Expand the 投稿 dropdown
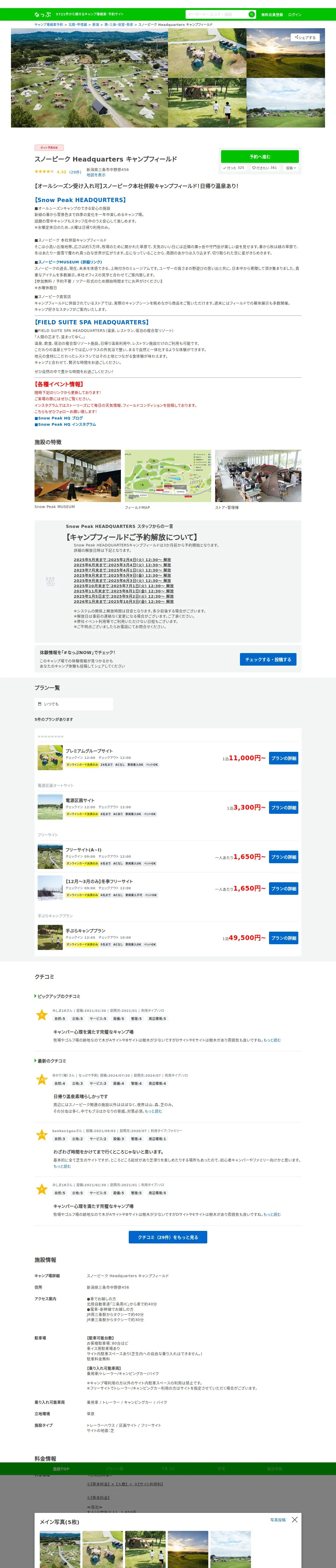This screenshot has height=1568, width=336. click(291, 168)
